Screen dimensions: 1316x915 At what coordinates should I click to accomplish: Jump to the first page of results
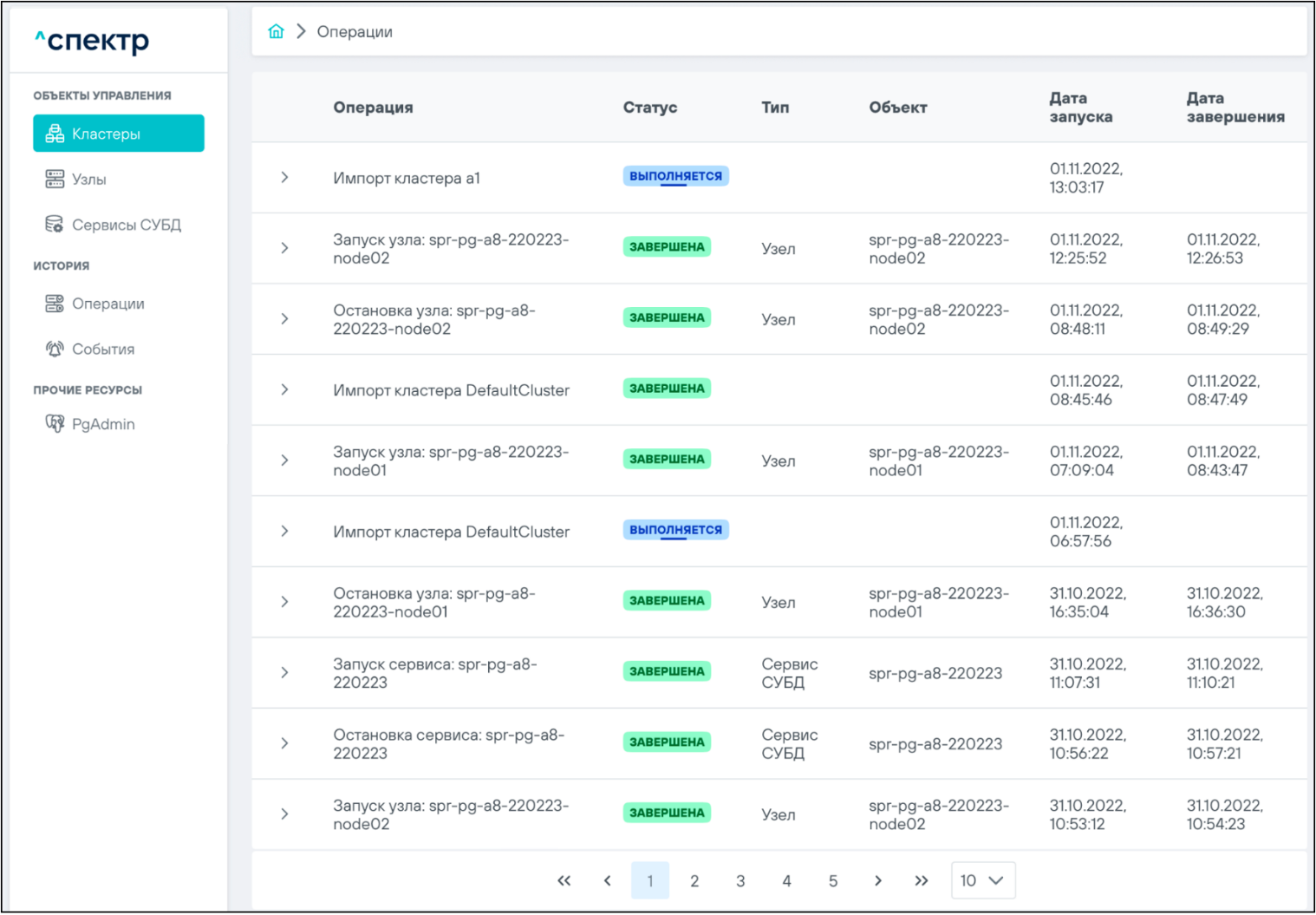click(564, 880)
